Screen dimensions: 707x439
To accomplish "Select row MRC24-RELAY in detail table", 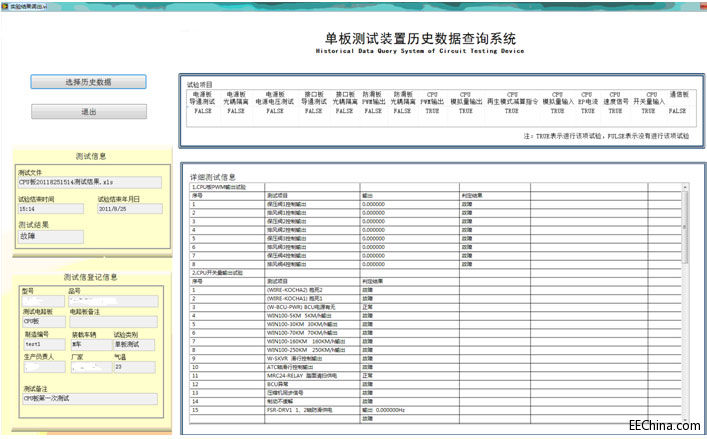I will [x=436, y=375].
